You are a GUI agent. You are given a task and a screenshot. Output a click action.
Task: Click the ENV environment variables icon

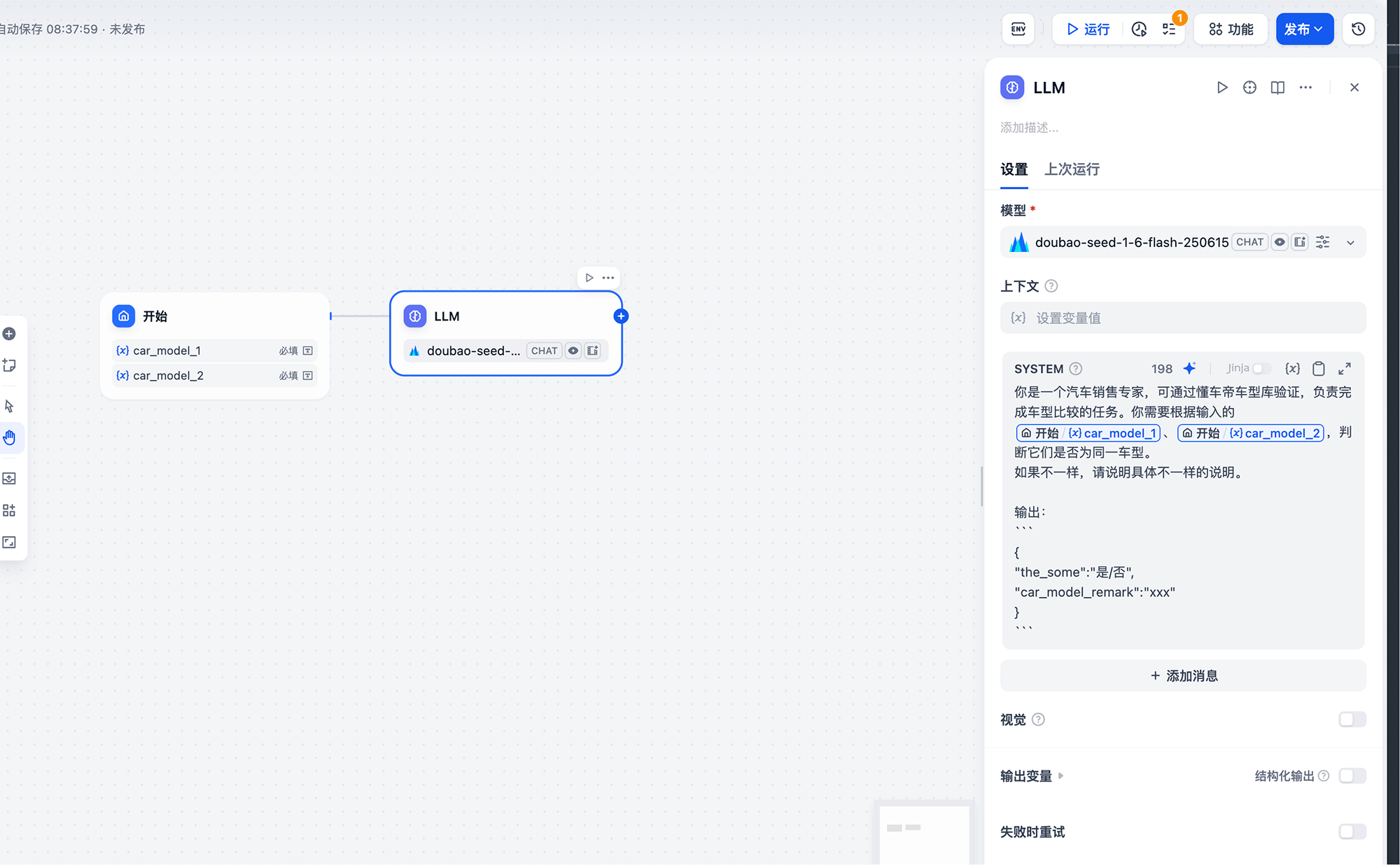click(x=1018, y=29)
